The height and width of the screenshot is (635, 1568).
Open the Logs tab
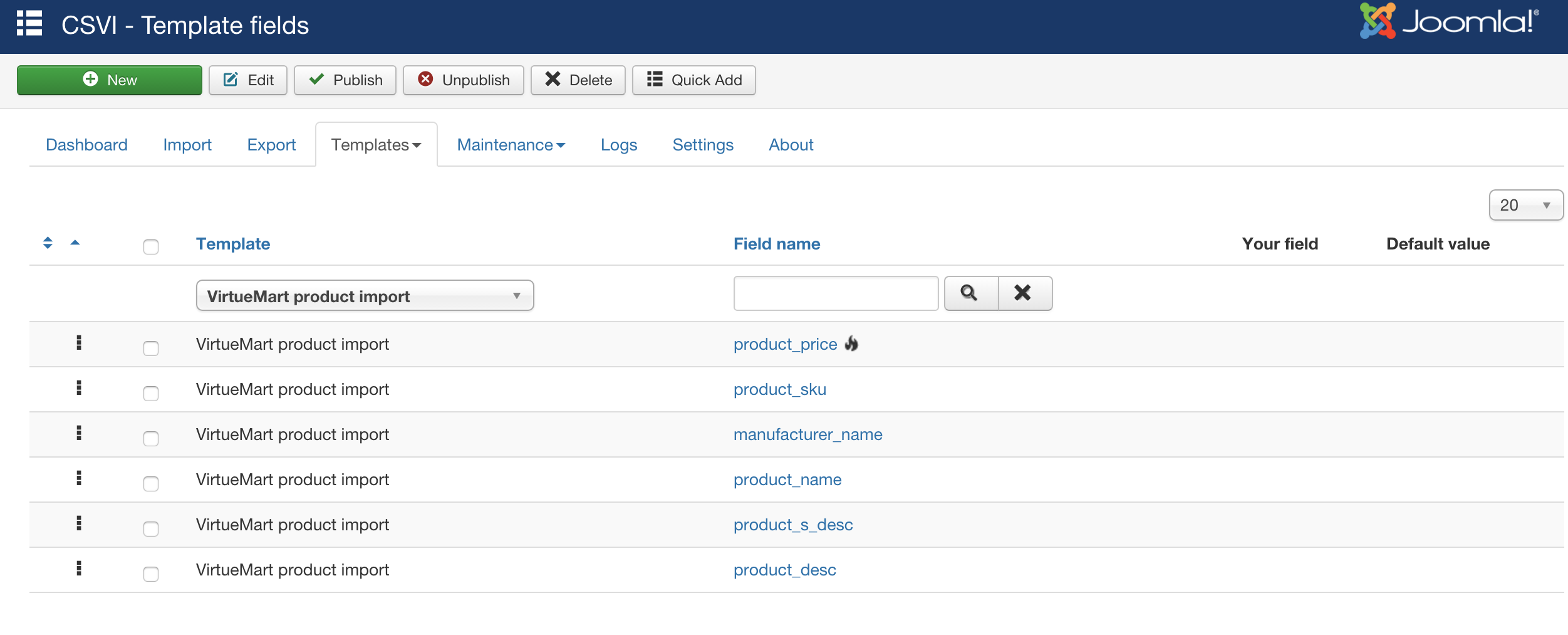tap(619, 145)
